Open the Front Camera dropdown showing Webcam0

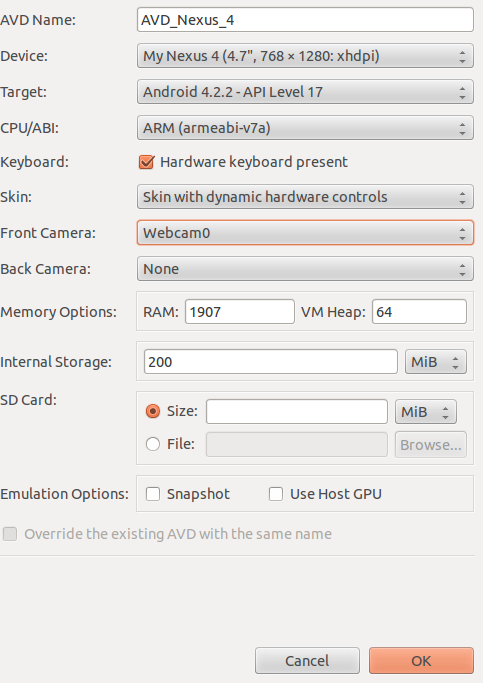tap(305, 233)
